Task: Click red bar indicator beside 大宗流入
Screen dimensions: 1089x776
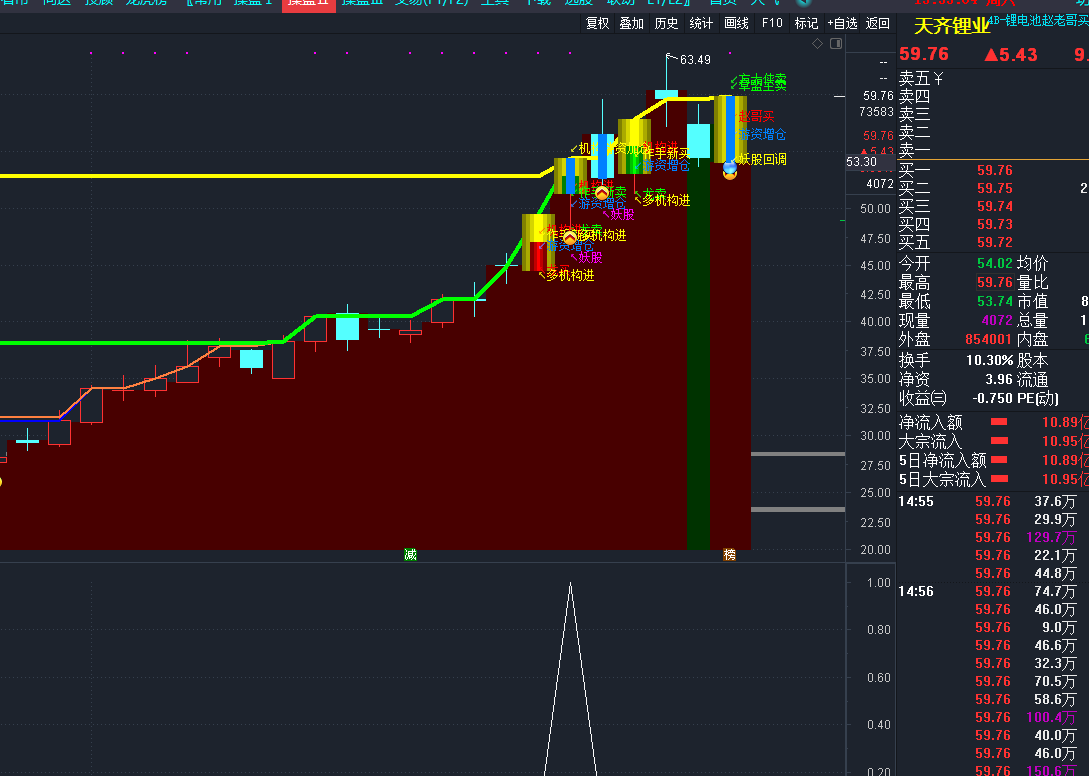Action: point(999,441)
